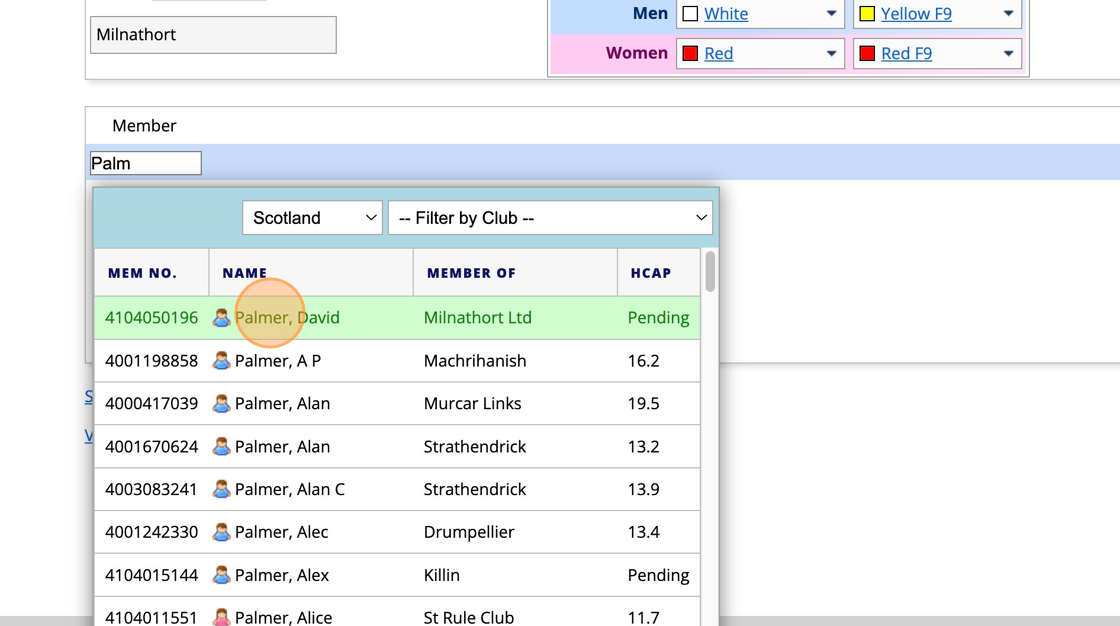Click membership number 4001242330
1120x626 pixels.
151,532
